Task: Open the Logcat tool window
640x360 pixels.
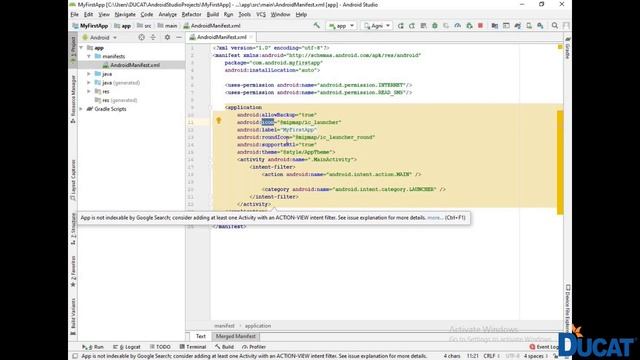Action: click(127, 347)
